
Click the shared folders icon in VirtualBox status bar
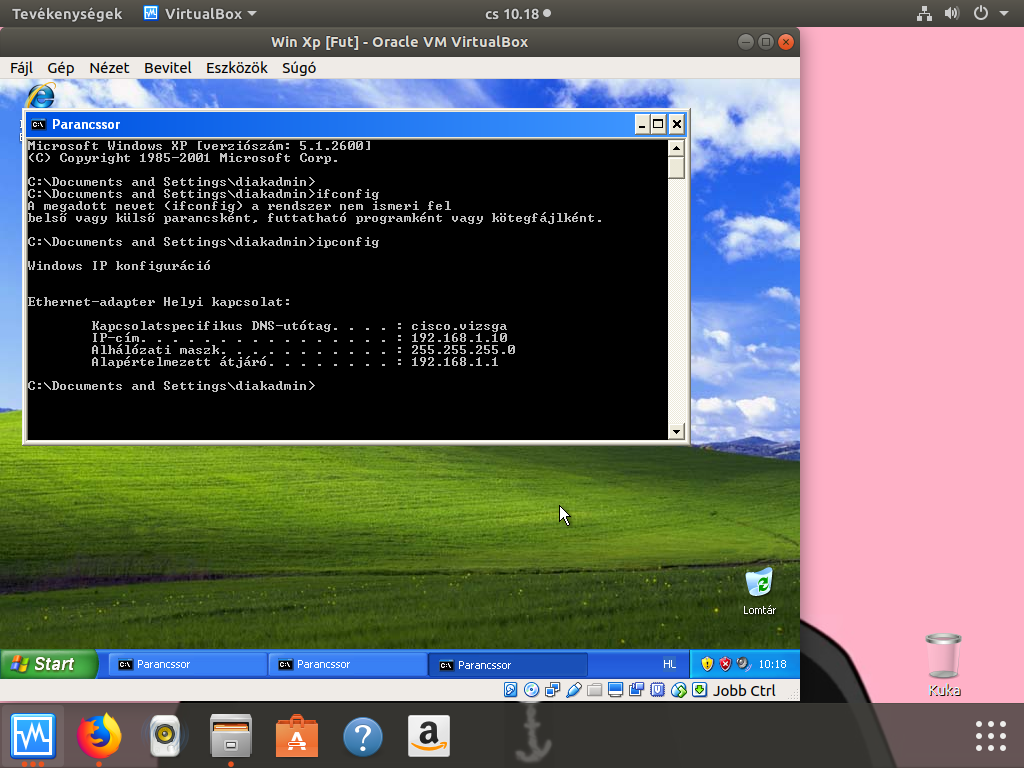click(x=594, y=690)
